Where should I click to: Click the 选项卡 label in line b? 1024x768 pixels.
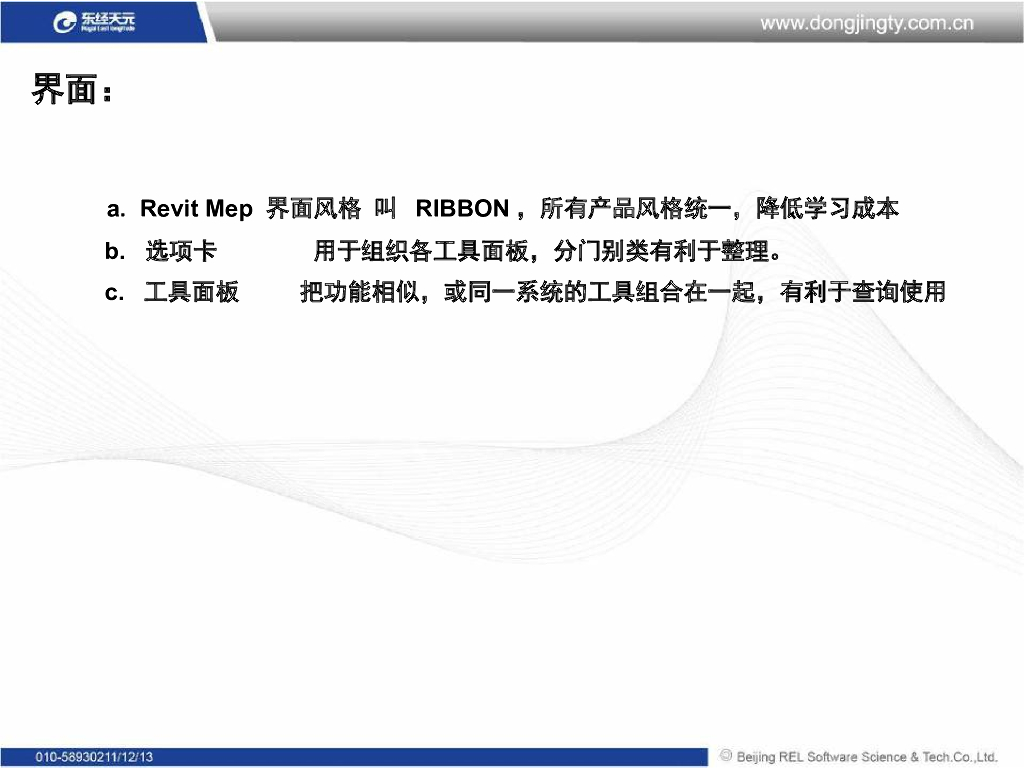pos(180,251)
